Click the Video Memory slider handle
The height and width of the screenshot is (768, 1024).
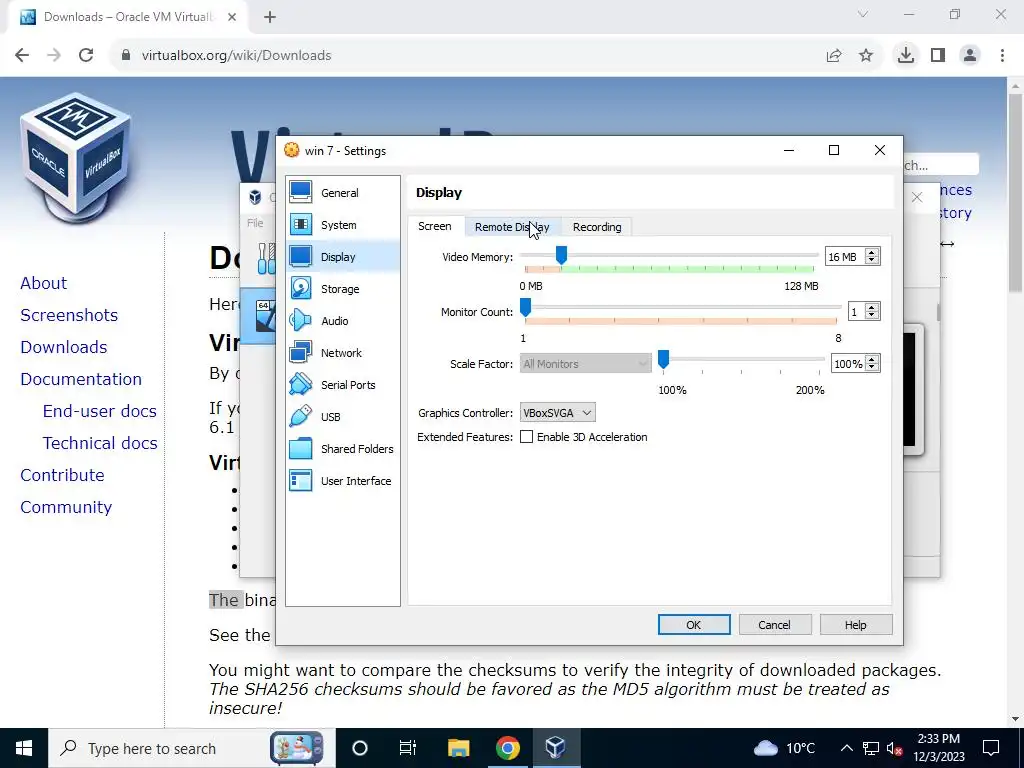click(x=561, y=255)
